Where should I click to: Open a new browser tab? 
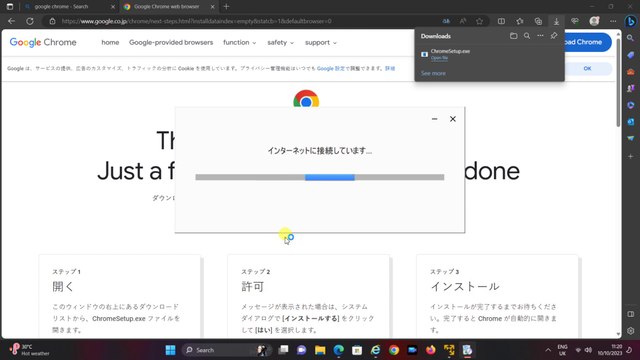(x=227, y=7)
